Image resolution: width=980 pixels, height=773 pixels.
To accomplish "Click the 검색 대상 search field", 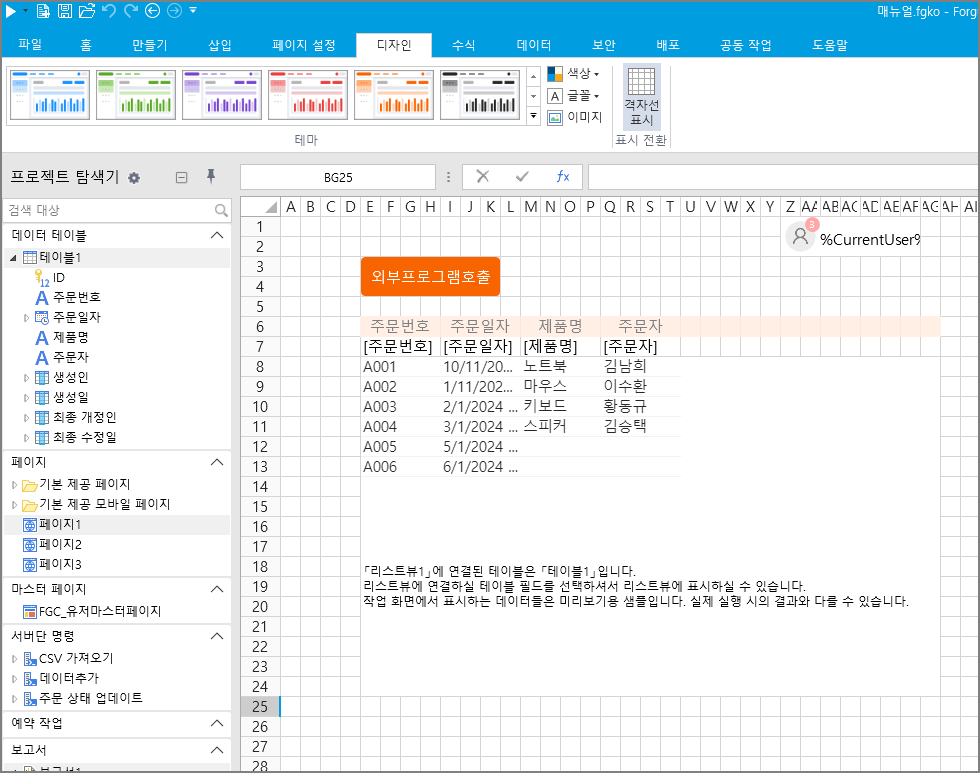I will pyautogui.click(x=108, y=210).
